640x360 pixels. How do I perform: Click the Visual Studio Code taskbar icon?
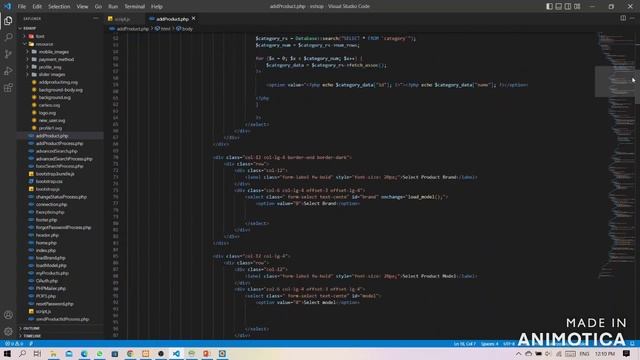point(176,353)
